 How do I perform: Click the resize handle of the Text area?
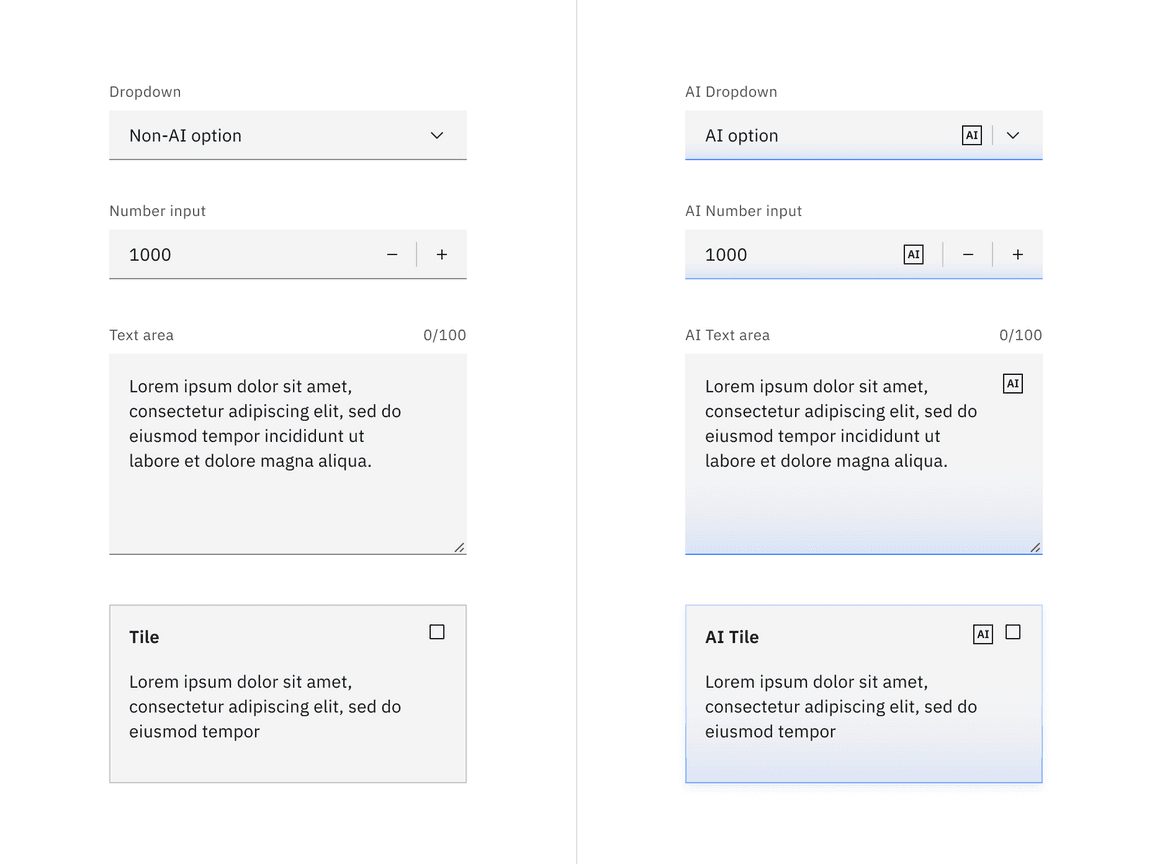459,547
